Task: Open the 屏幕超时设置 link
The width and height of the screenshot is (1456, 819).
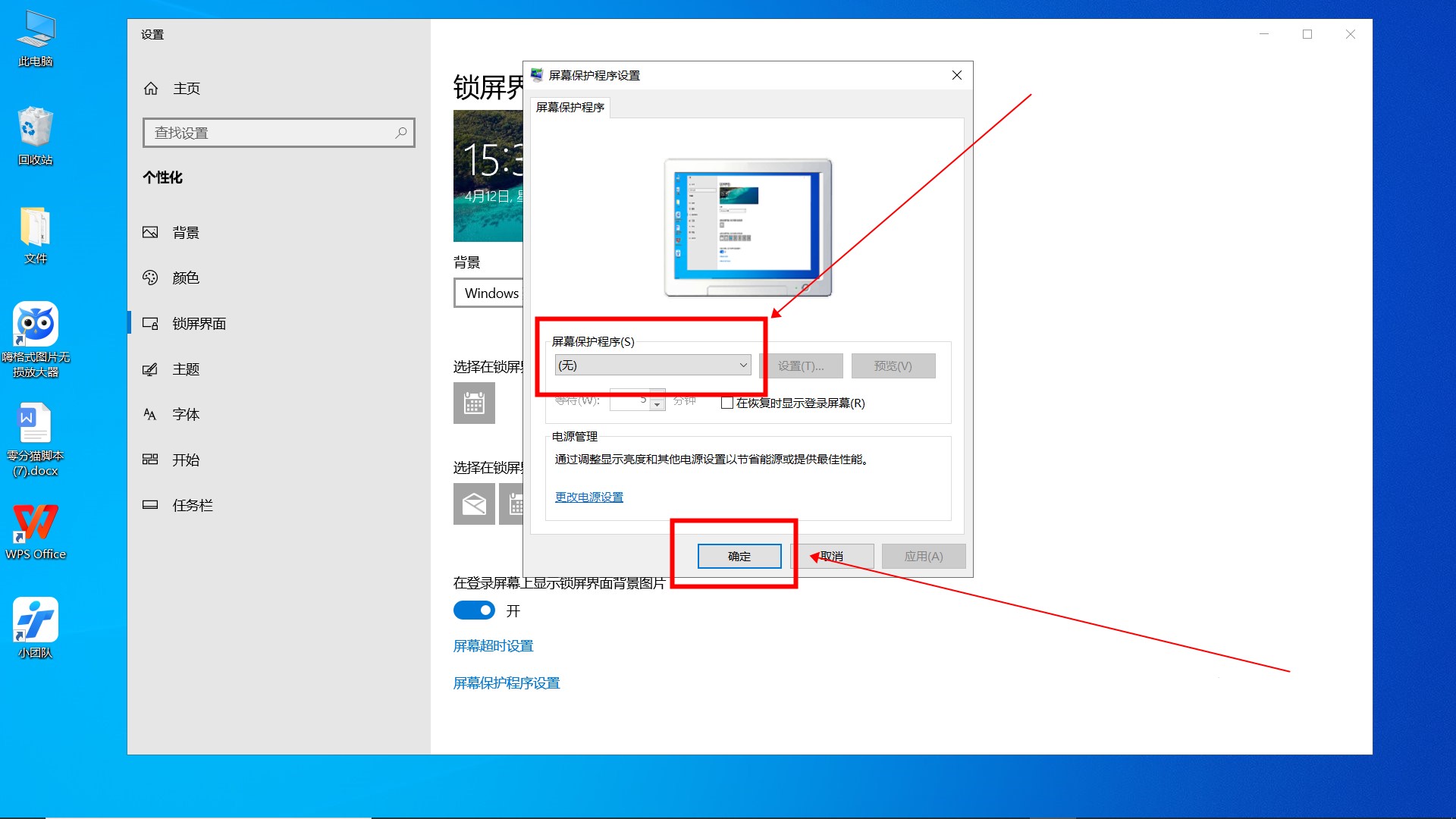Action: click(493, 645)
